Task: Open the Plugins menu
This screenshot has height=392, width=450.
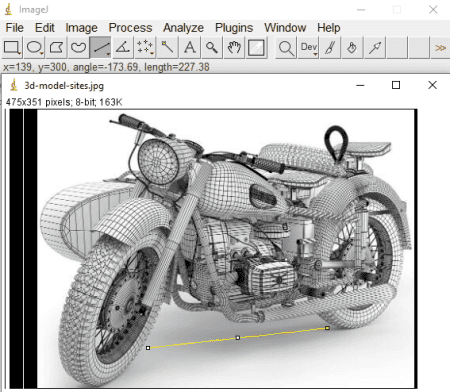Action: pos(234,28)
